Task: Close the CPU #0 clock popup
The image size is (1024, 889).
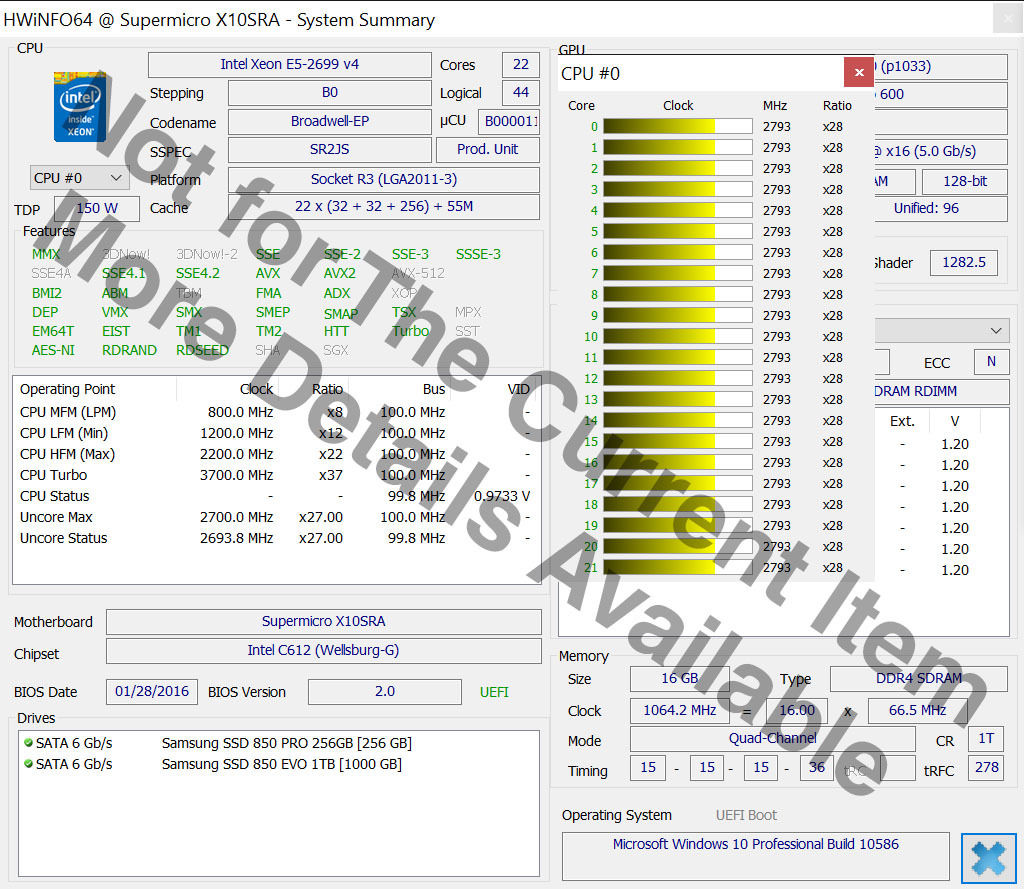Action: 859,73
